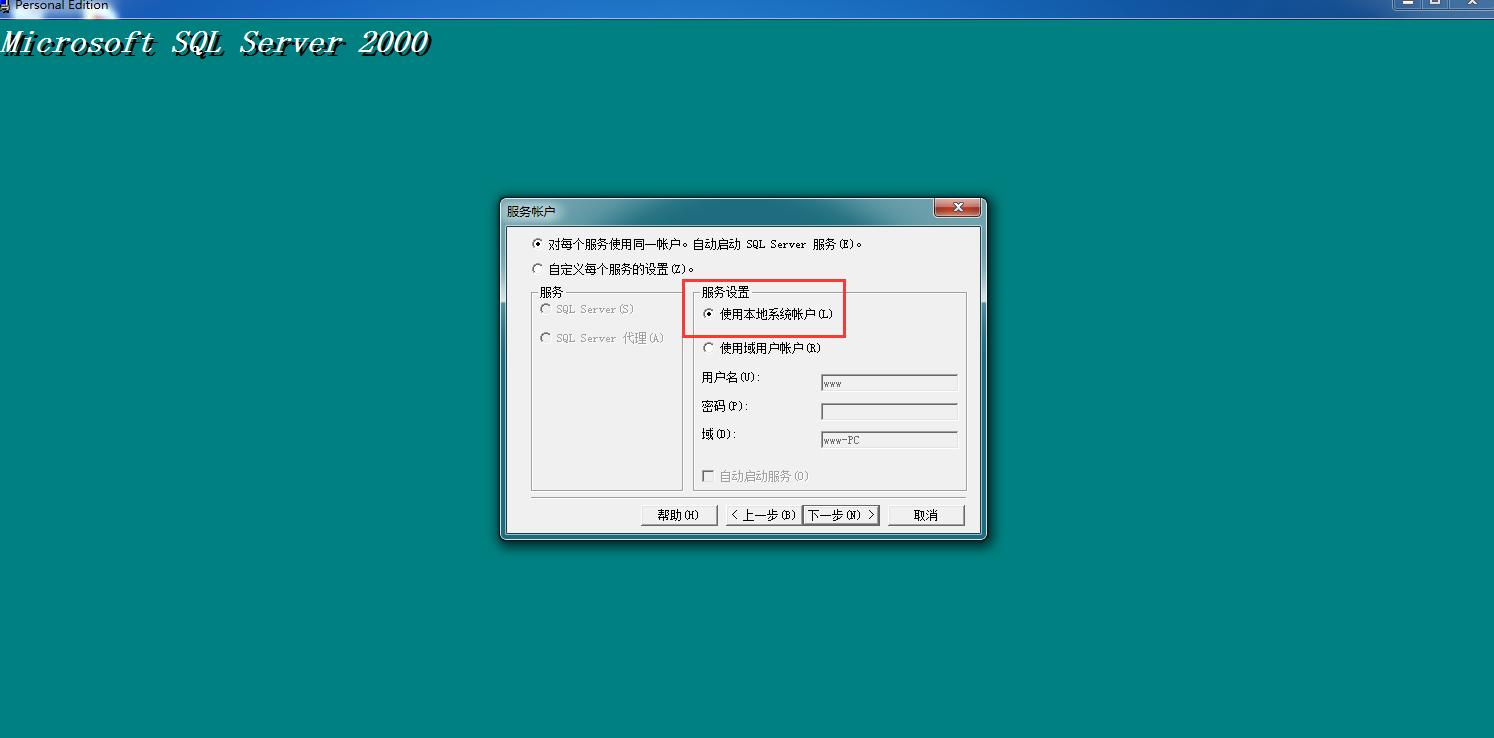Click the 用户名 input showing www
Screen dimensions: 1494x738
coord(888,382)
